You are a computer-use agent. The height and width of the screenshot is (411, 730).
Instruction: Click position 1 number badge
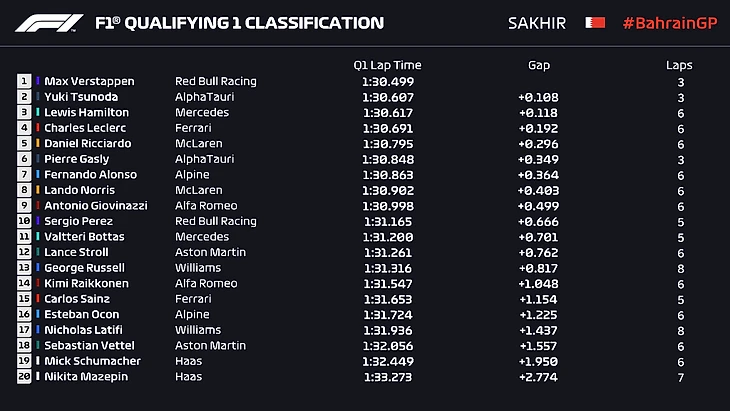(24, 81)
